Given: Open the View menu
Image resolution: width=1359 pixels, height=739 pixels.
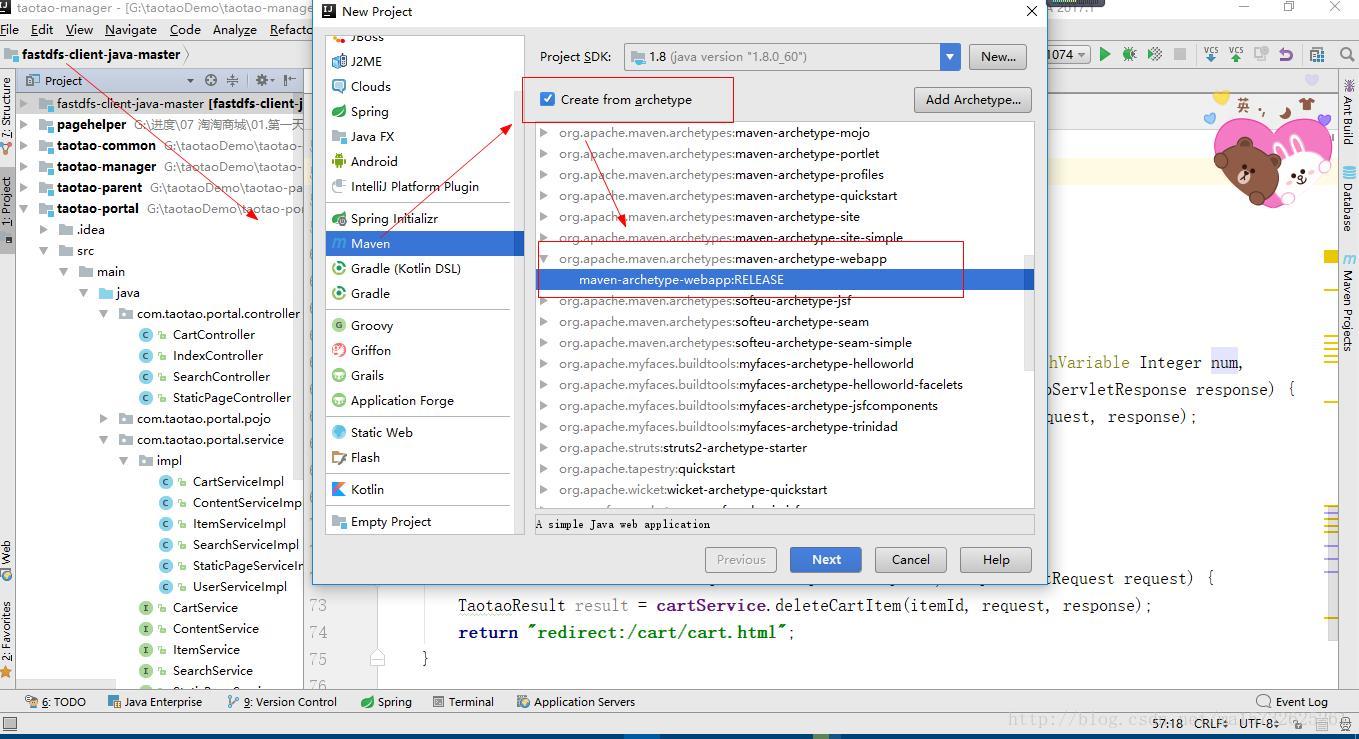Looking at the screenshot, I should (x=79, y=30).
